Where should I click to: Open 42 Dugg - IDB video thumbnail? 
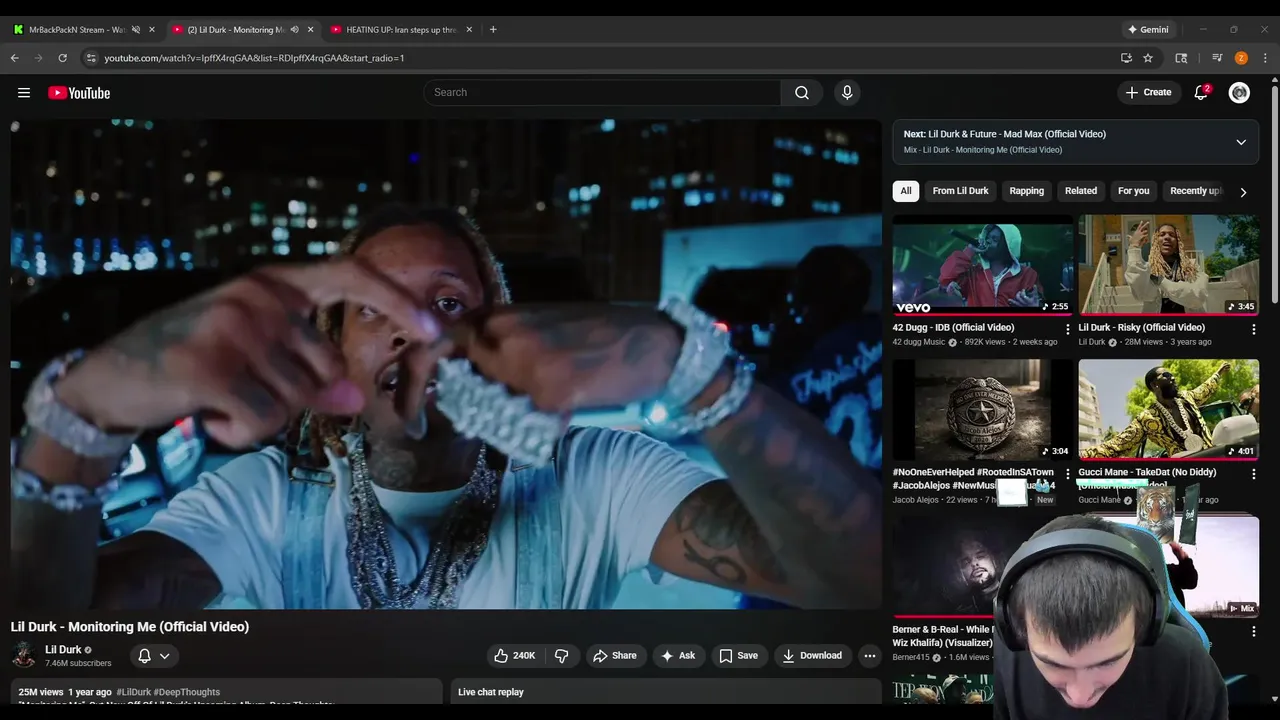pyautogui.click(x=982, y=265)
